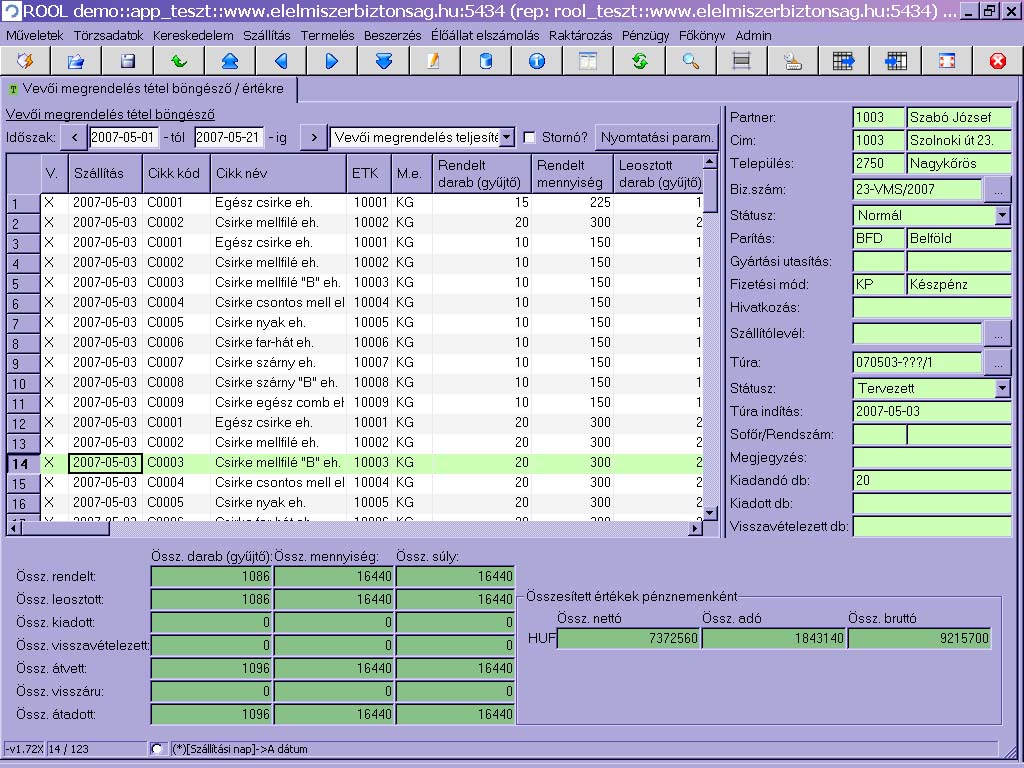Click the Nyomtatási param. button
Screen dimensions: 1024x768
coord(656,137)
